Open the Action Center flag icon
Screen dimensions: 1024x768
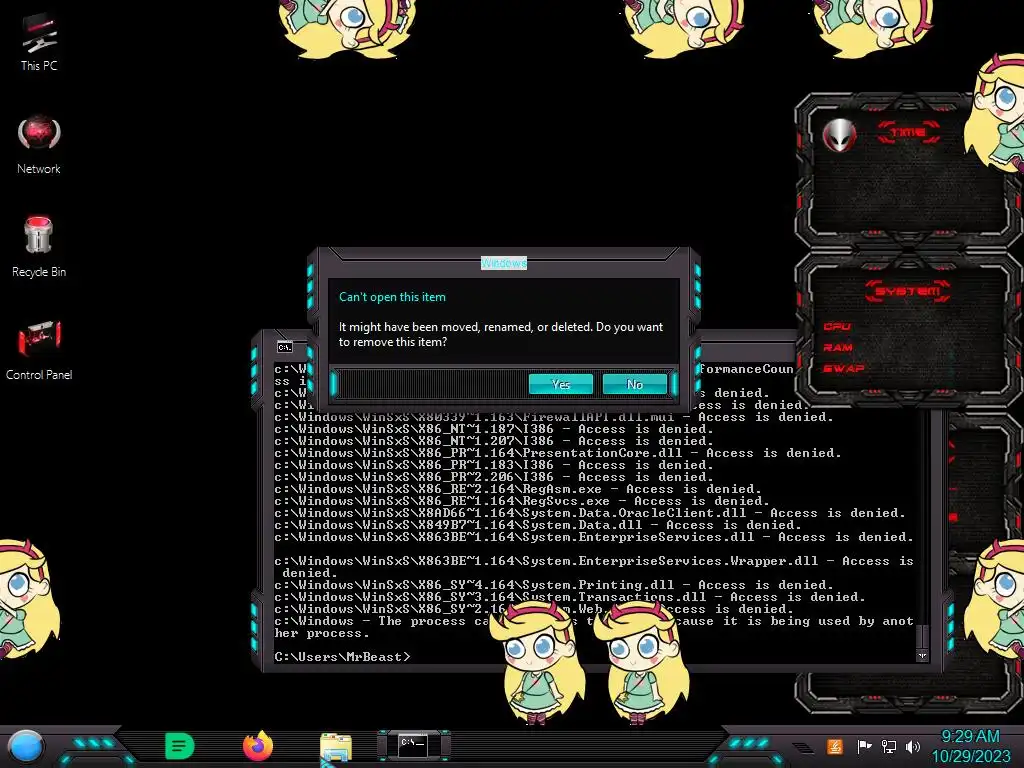(864, 746)
